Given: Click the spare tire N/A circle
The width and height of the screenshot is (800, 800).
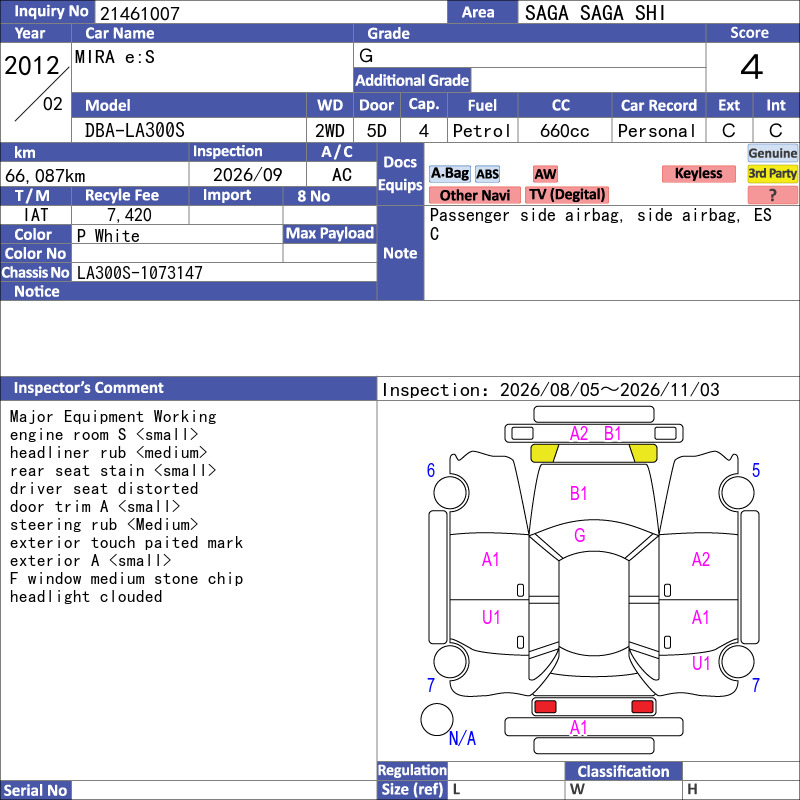Looking at the screenshot, I should [437, 719].
